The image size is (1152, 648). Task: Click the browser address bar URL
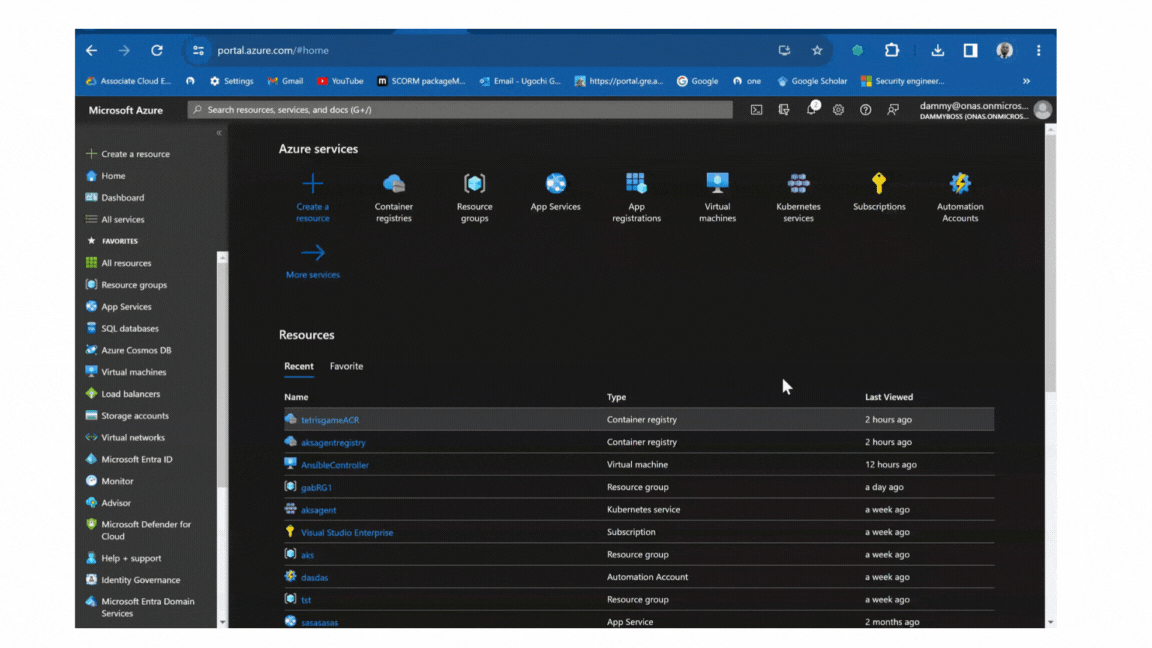273,50
